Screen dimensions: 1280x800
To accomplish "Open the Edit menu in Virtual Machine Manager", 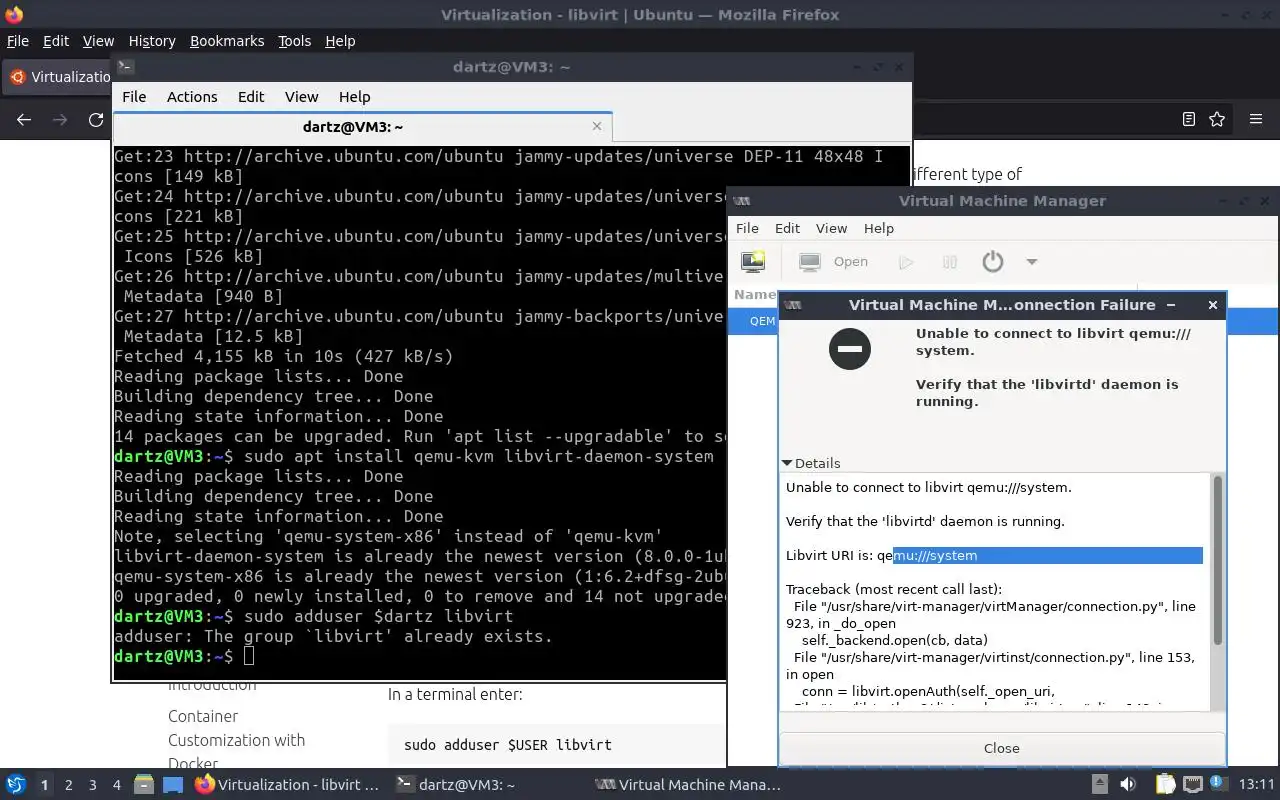I will pos(787,228).
